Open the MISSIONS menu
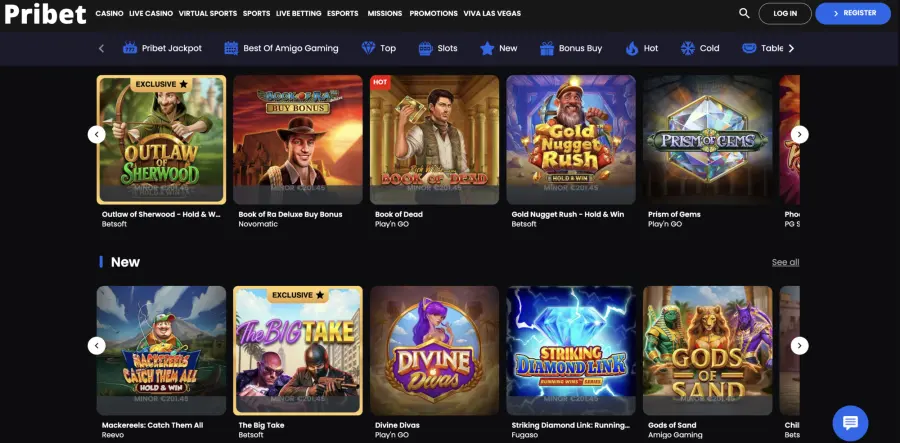Screen dimensions: 900x443 [x=385, y=13]
